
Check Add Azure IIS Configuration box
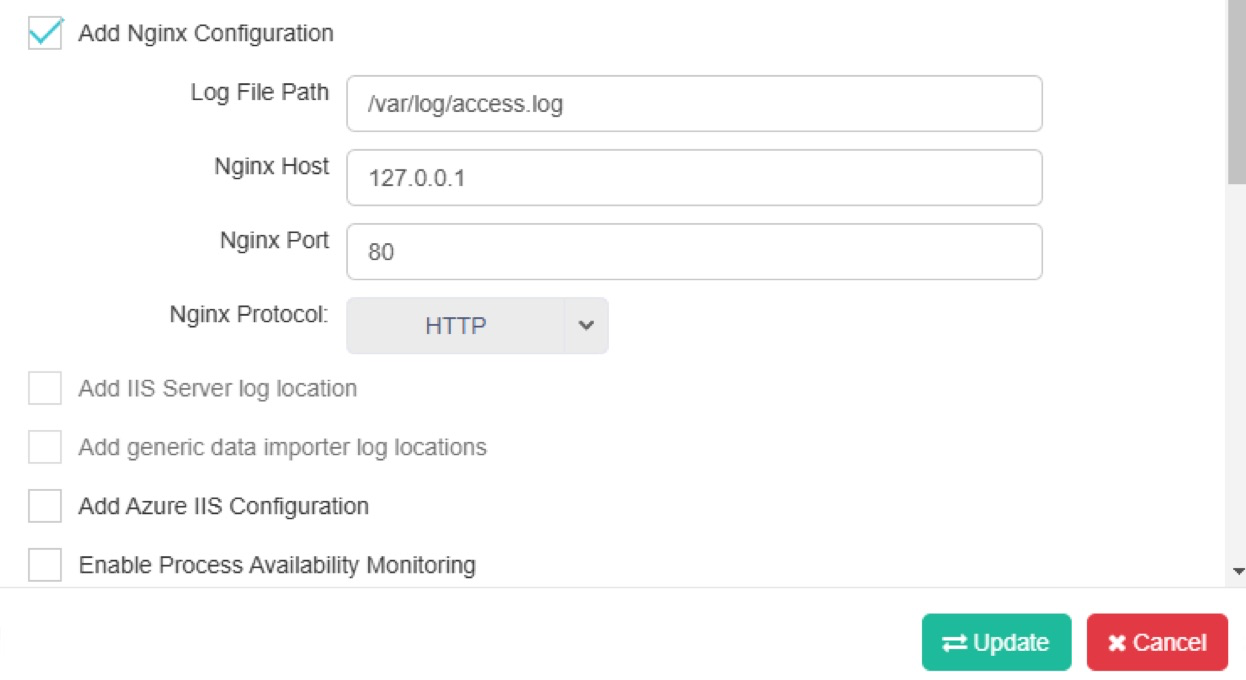[x=45, y=506]
